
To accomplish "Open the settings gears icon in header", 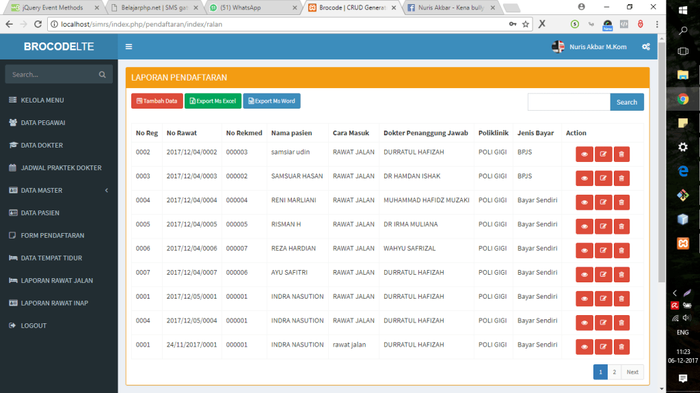I will point(646,46).
